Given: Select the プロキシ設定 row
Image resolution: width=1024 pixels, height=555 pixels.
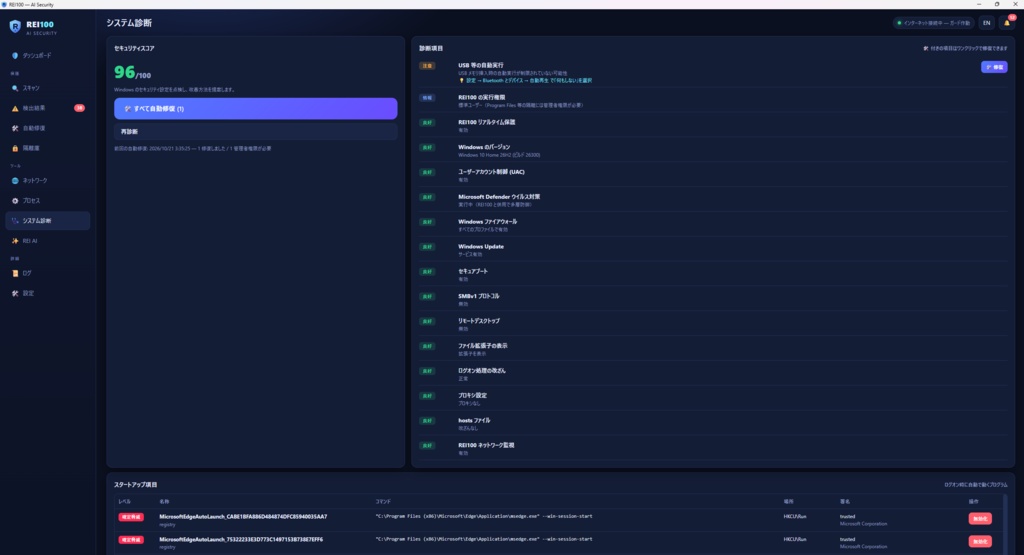Looking at the screenshot, I should [713, 398].
